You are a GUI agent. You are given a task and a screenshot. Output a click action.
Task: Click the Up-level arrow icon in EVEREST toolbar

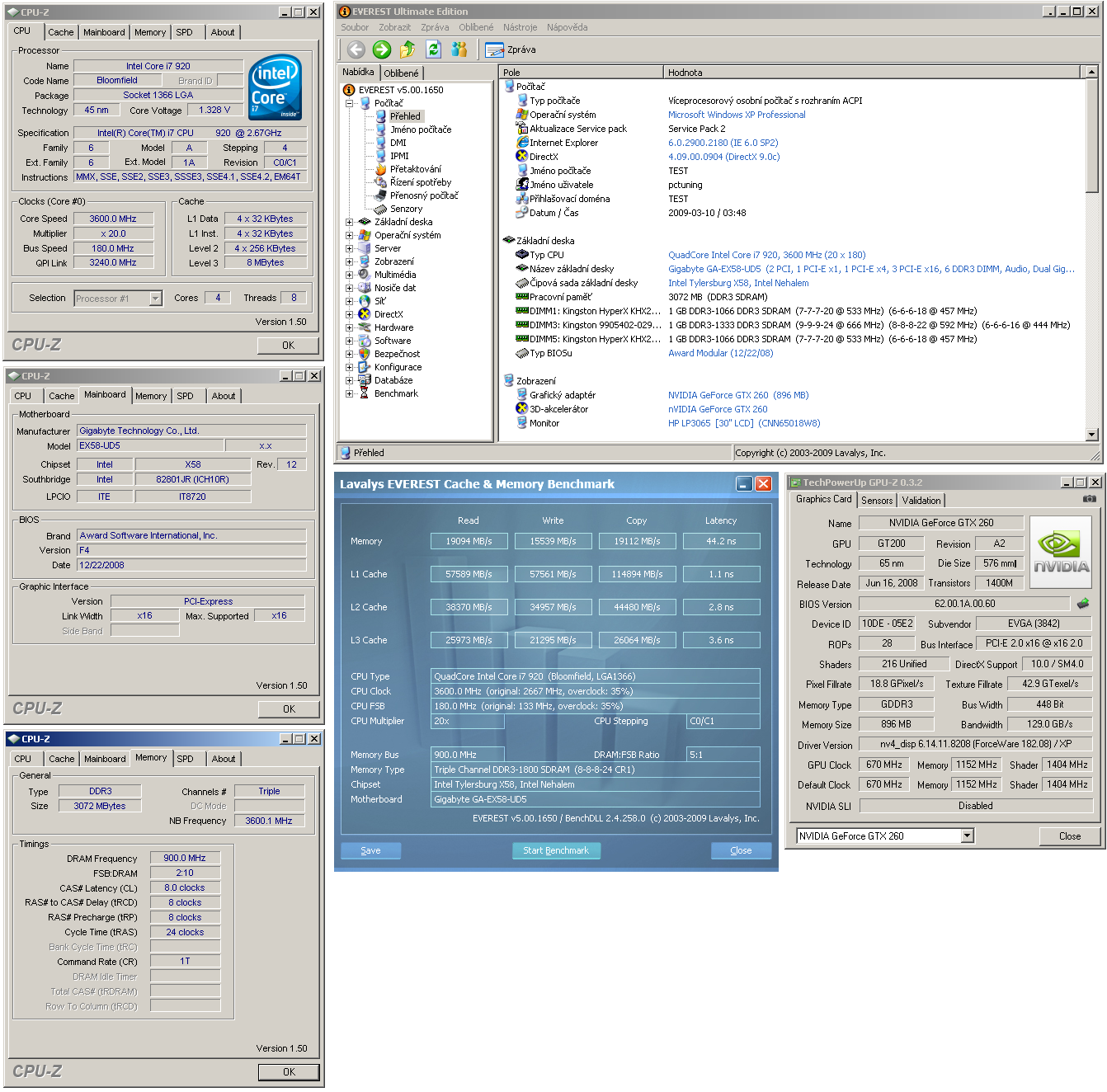click(x=407, y=49)
